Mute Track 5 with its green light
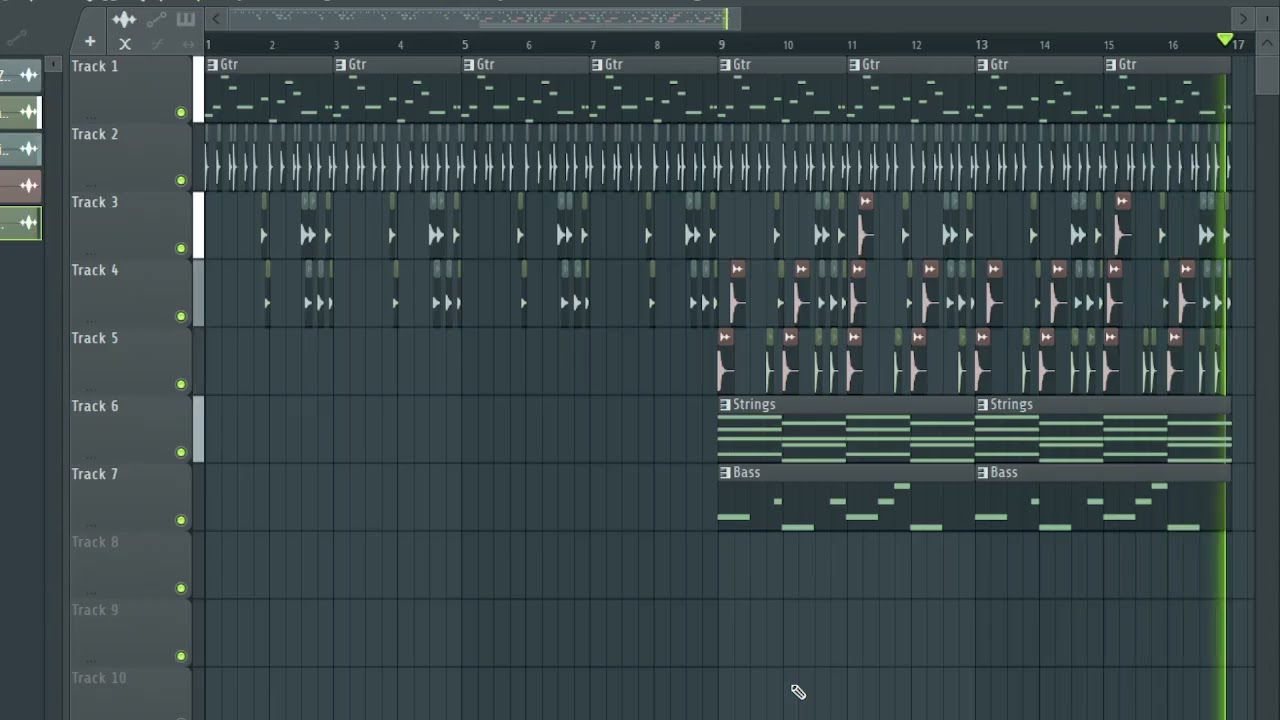This screenshot has width=1280, height=720. 181,384
